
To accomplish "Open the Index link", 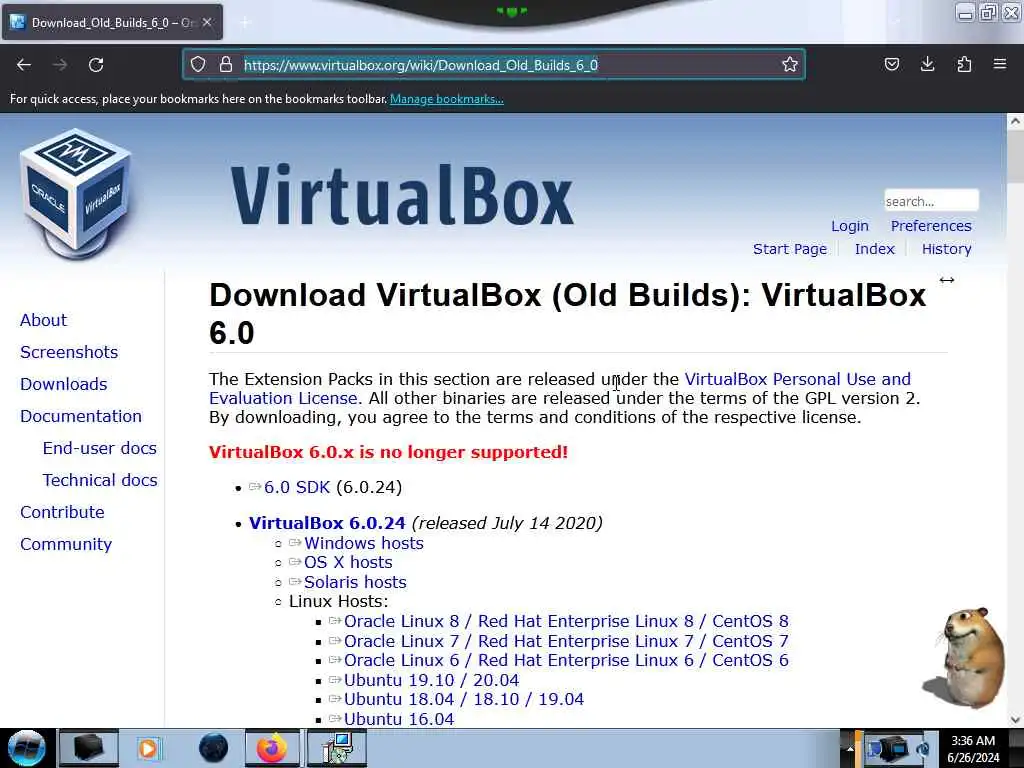I will pyautogui.click(x=874, y=249).
